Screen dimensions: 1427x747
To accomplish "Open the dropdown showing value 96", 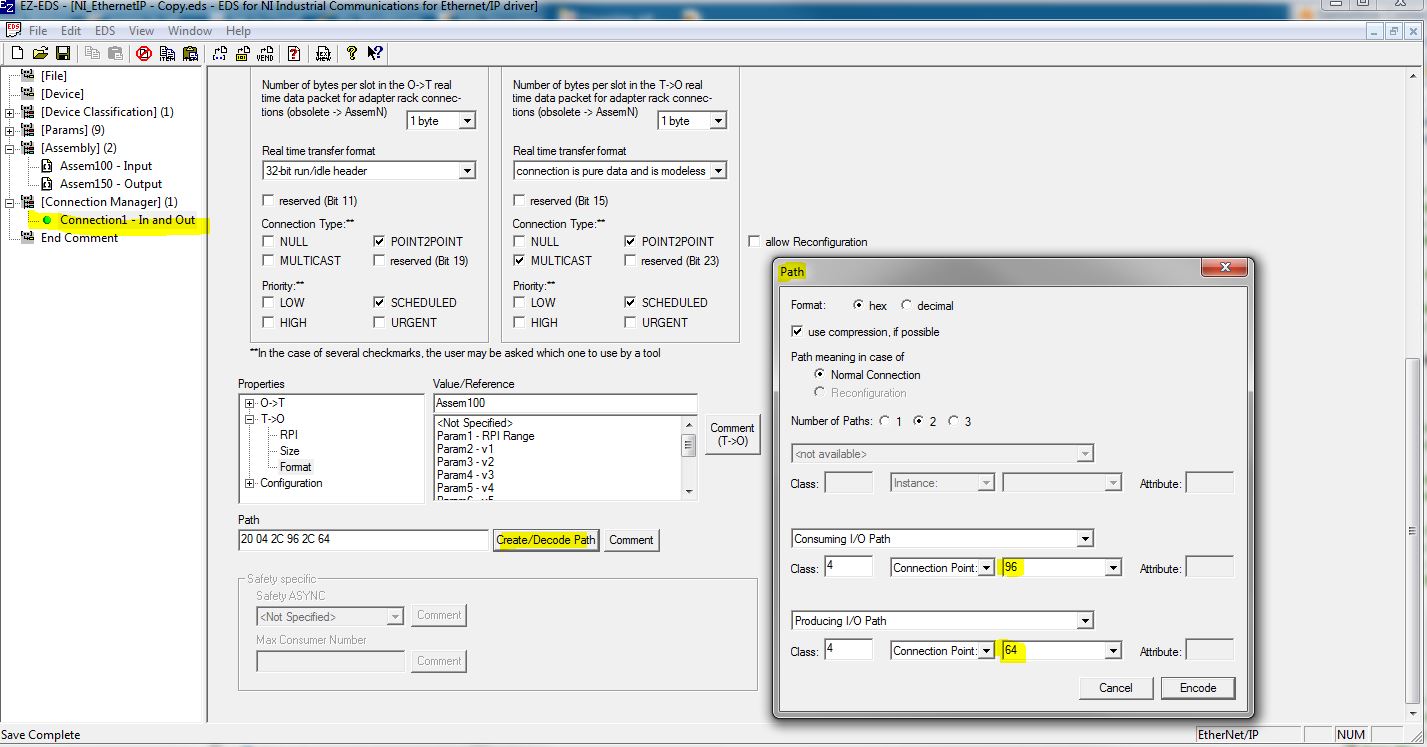I will click(x=1112, y=568).
